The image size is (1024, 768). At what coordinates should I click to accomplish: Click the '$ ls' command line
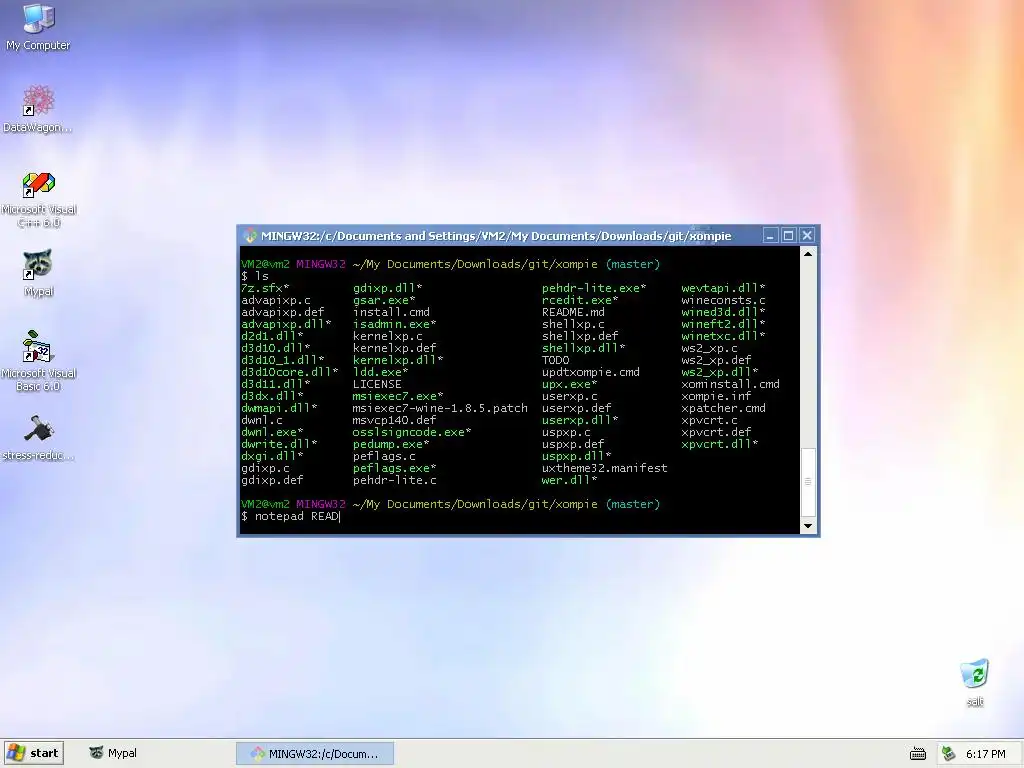click(x=255, y=276)
